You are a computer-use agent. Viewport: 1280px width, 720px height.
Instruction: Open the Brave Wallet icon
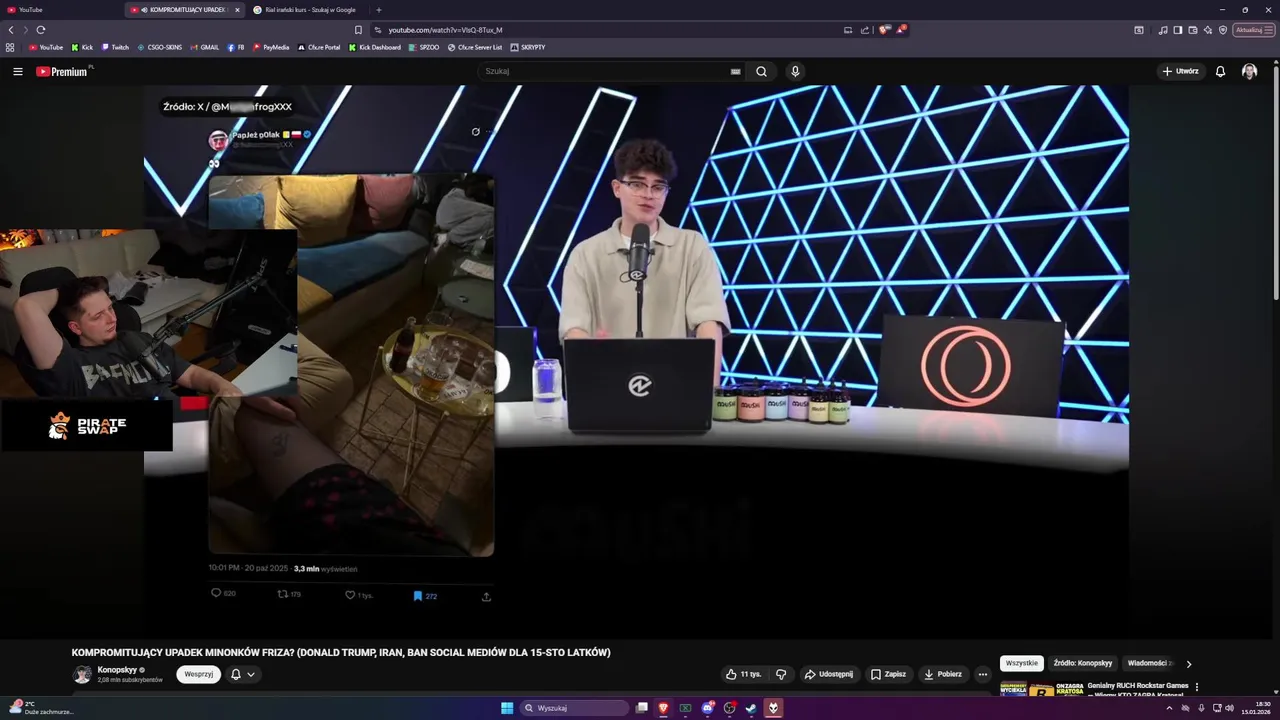[x=1193, y=30]
